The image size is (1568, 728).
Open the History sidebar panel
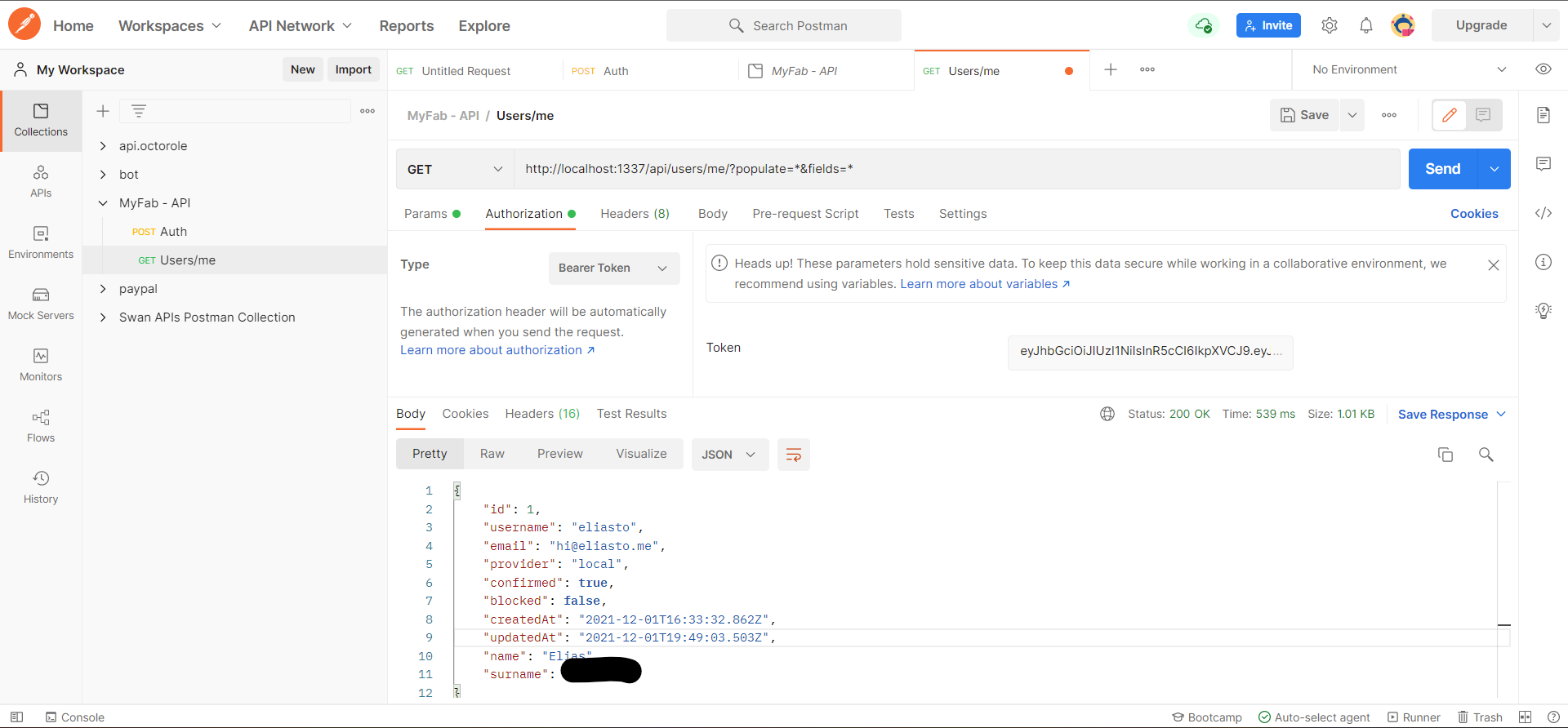click(x=41, y=487)
